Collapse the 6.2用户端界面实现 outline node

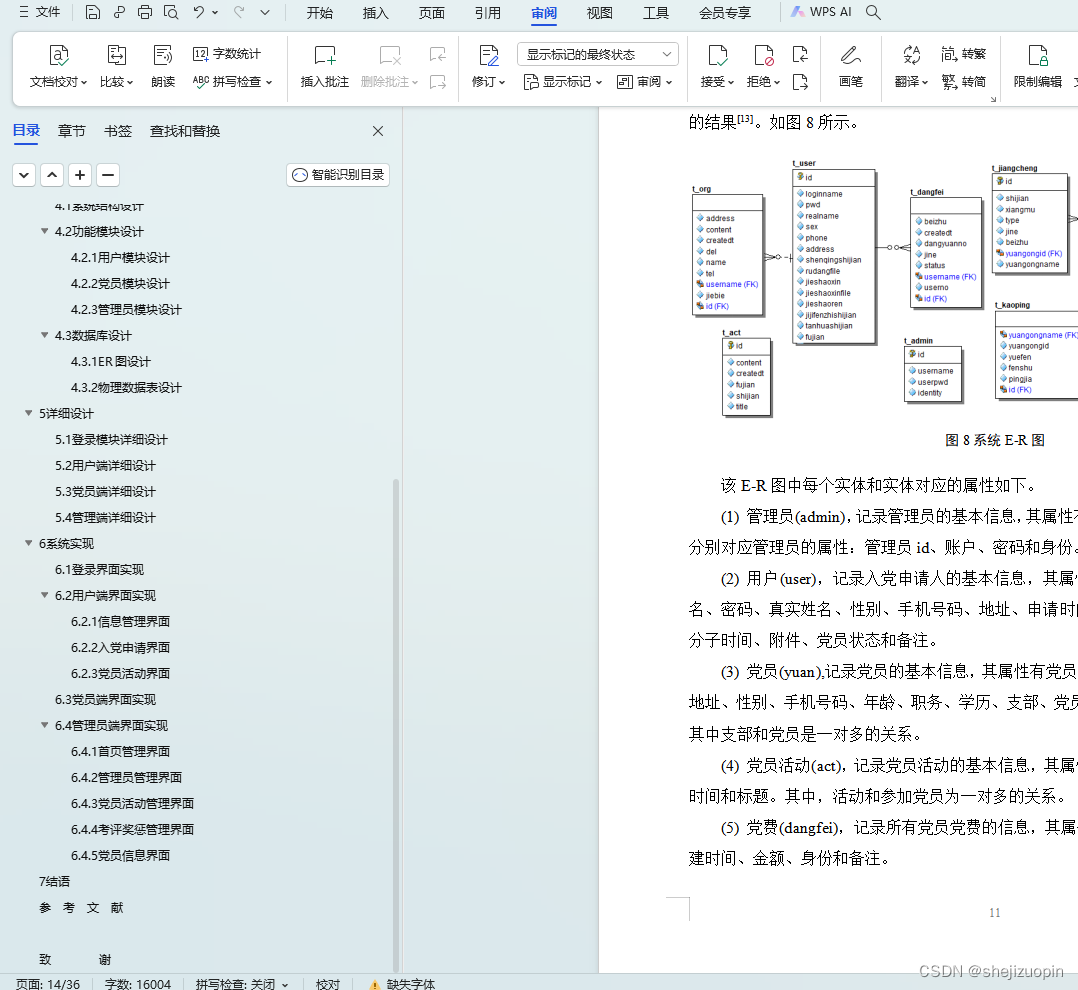(x=45, y=595)
